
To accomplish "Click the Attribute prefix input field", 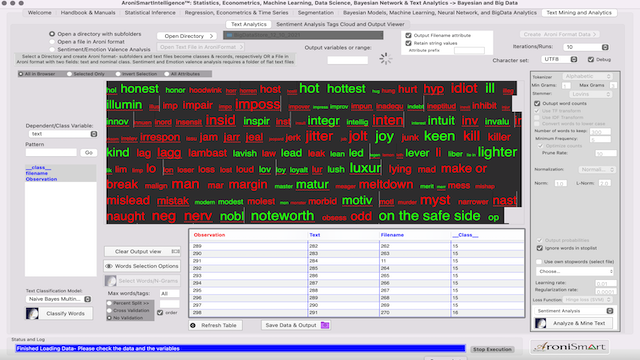I will click(469, 51).
